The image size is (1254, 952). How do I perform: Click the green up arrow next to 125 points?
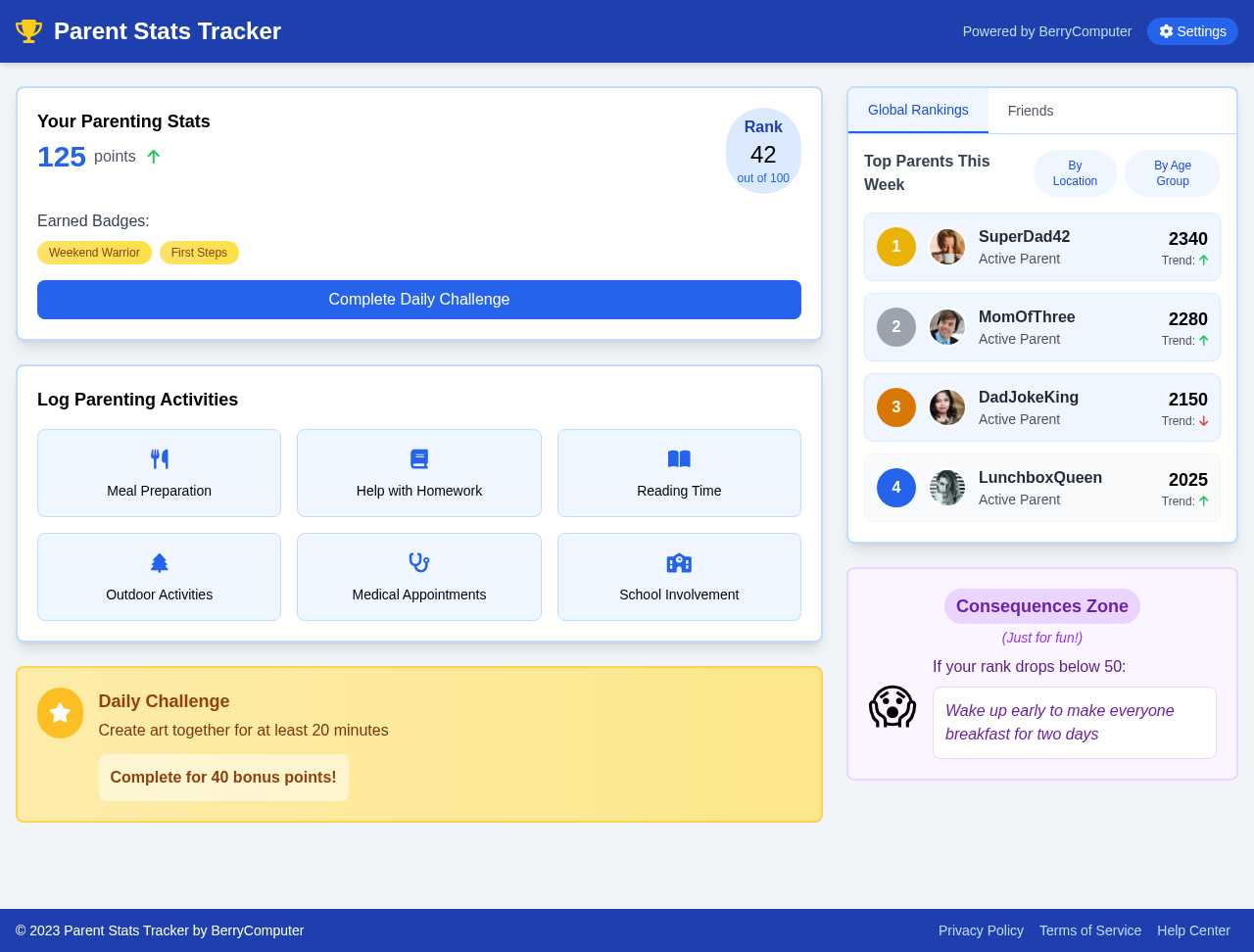[154, 156]
